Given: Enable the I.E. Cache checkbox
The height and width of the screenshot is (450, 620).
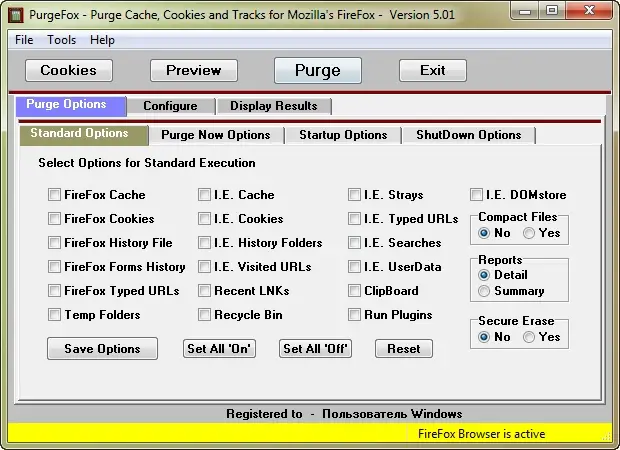Looking at the screenshot, I should (204, 195).
